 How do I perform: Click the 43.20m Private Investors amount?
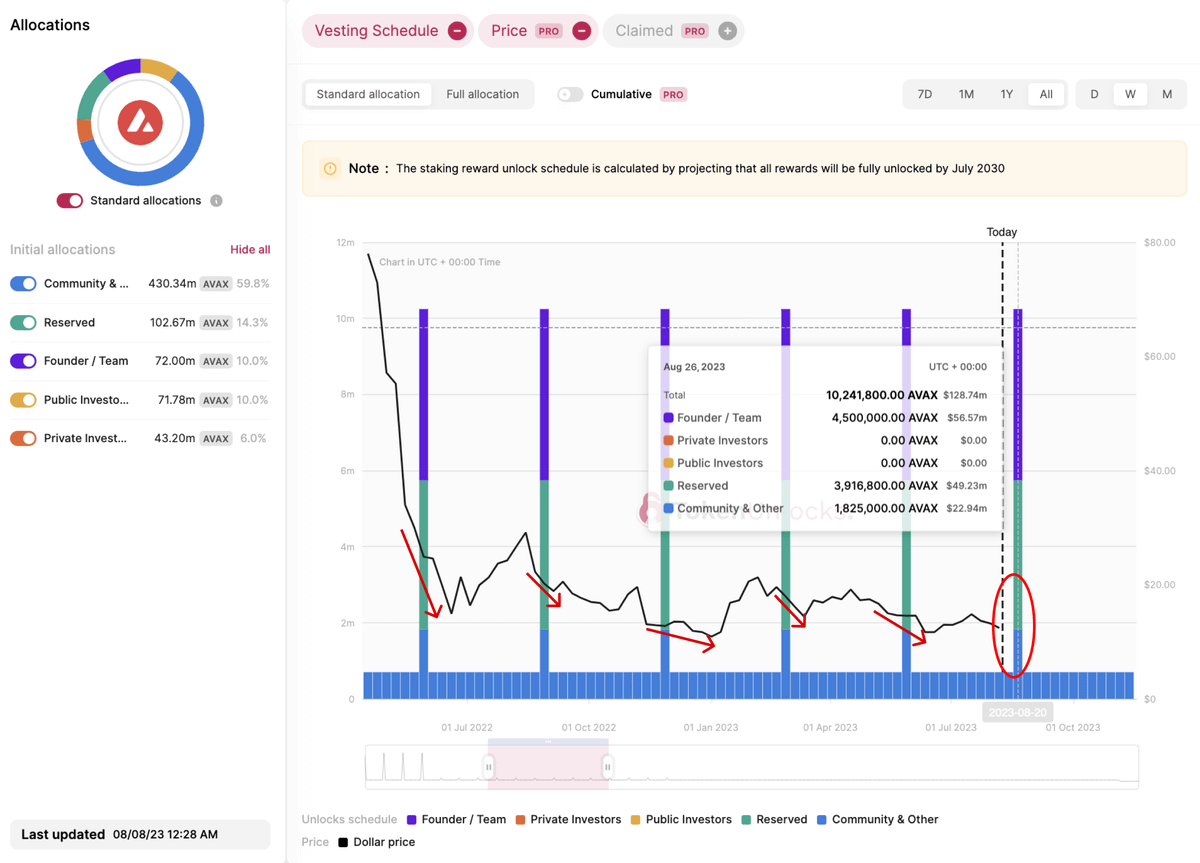point(176,438)
